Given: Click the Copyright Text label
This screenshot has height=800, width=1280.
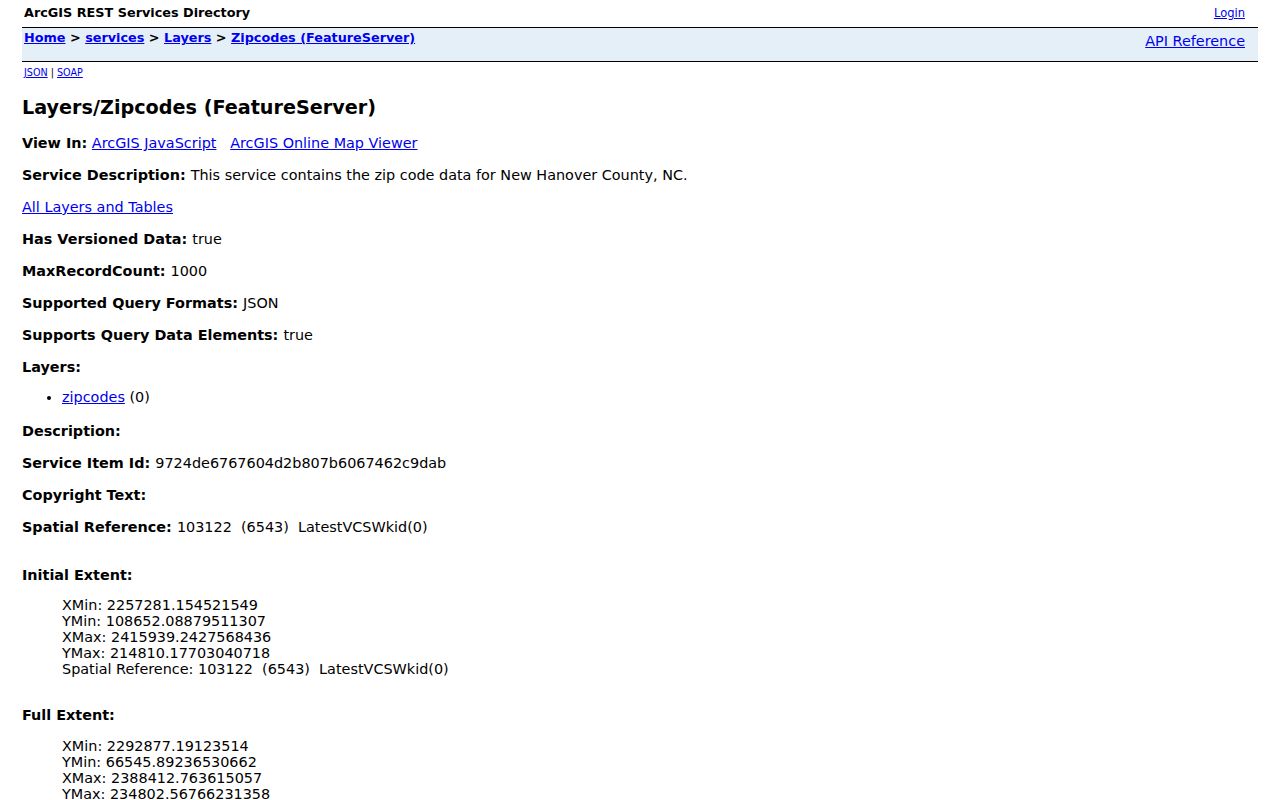Looking at the screenshot, I should [84, 495].
